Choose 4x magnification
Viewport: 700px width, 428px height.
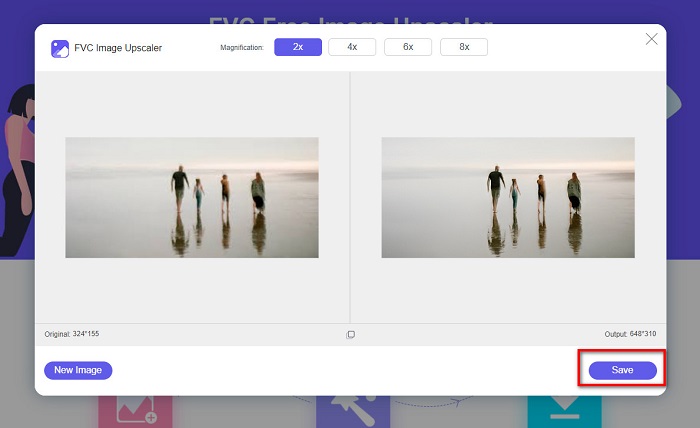point(352,47)
